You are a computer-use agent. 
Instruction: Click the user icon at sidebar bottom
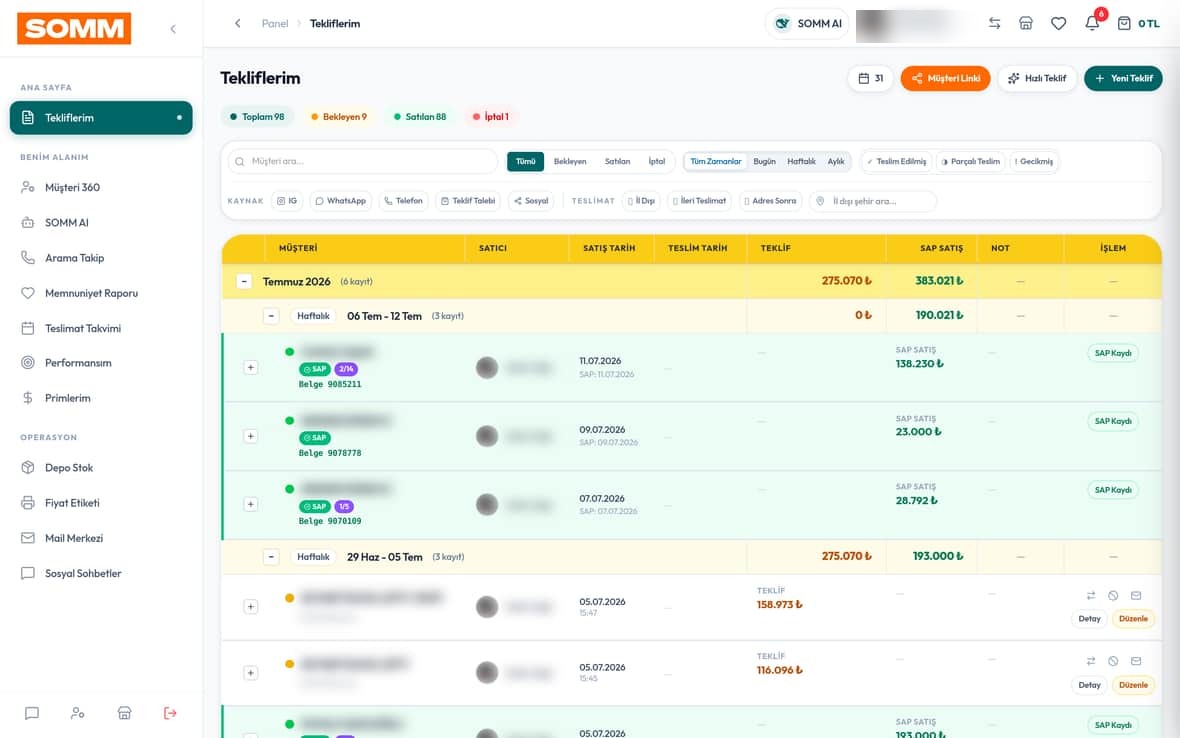(78, 713)
